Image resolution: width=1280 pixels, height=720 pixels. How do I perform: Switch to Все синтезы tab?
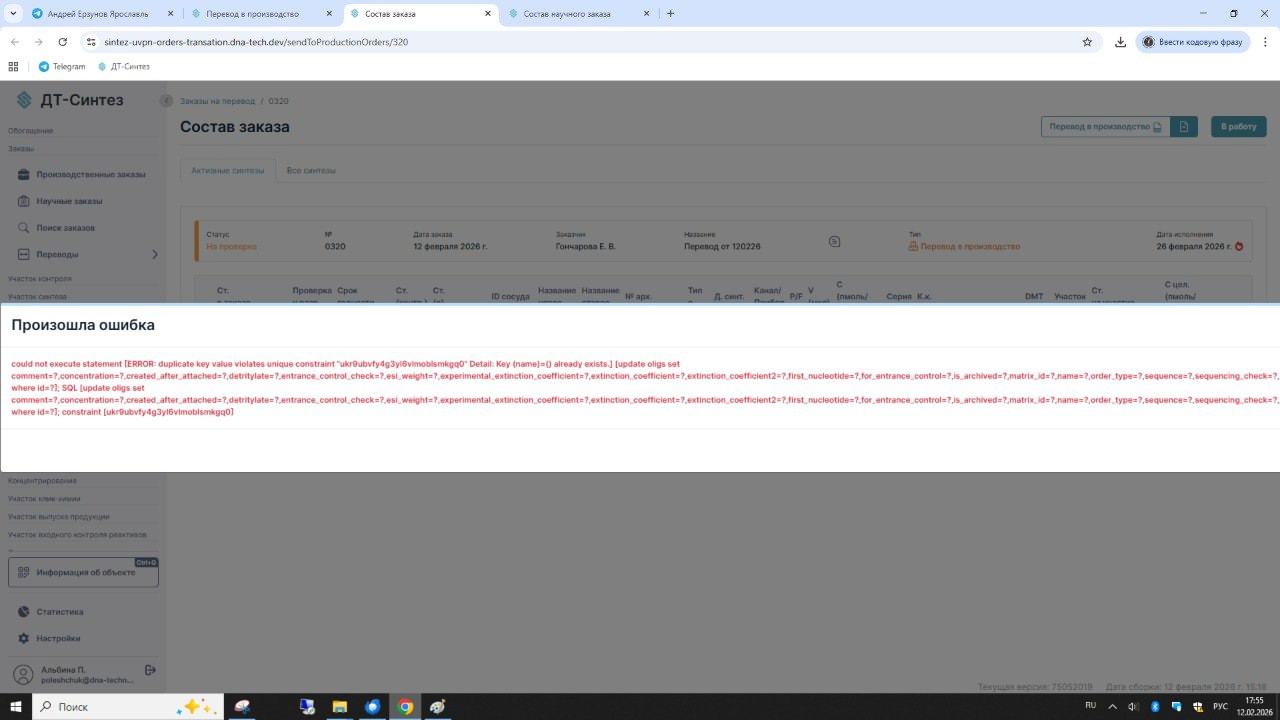311,171
